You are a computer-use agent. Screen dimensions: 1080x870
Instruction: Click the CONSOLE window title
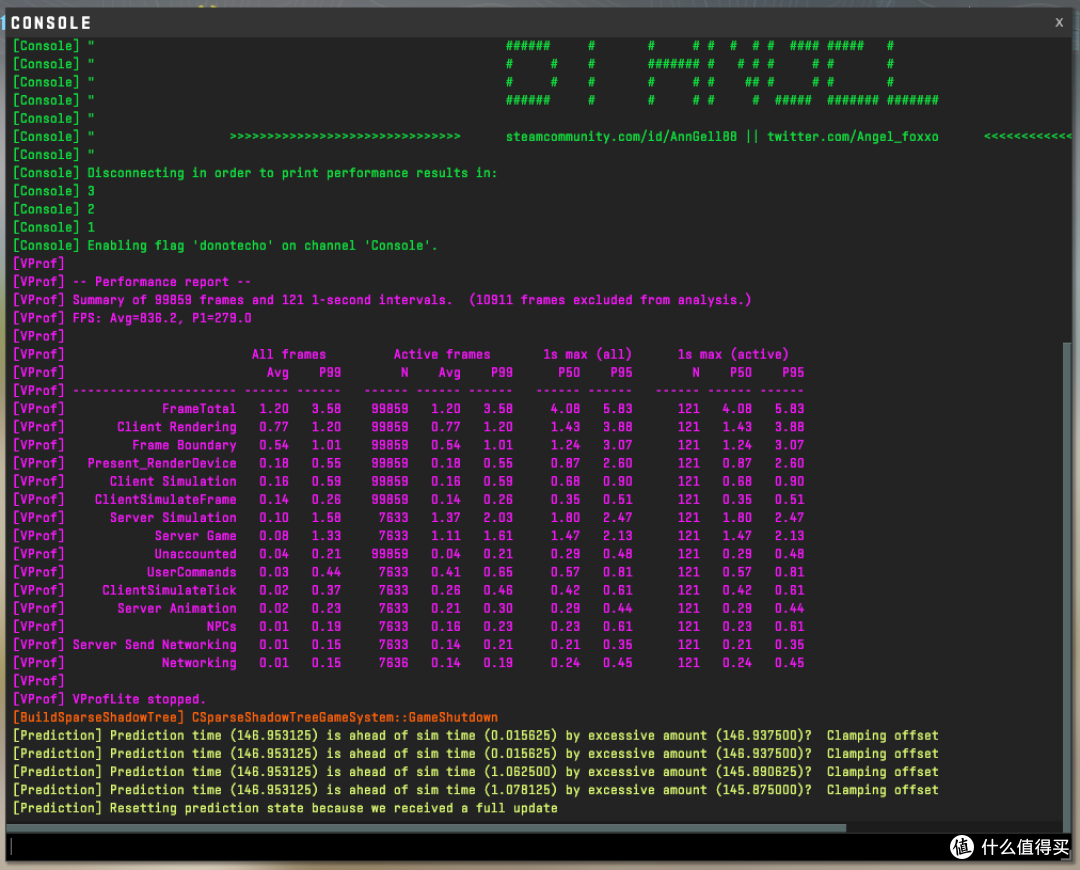(x=51, y=23)
